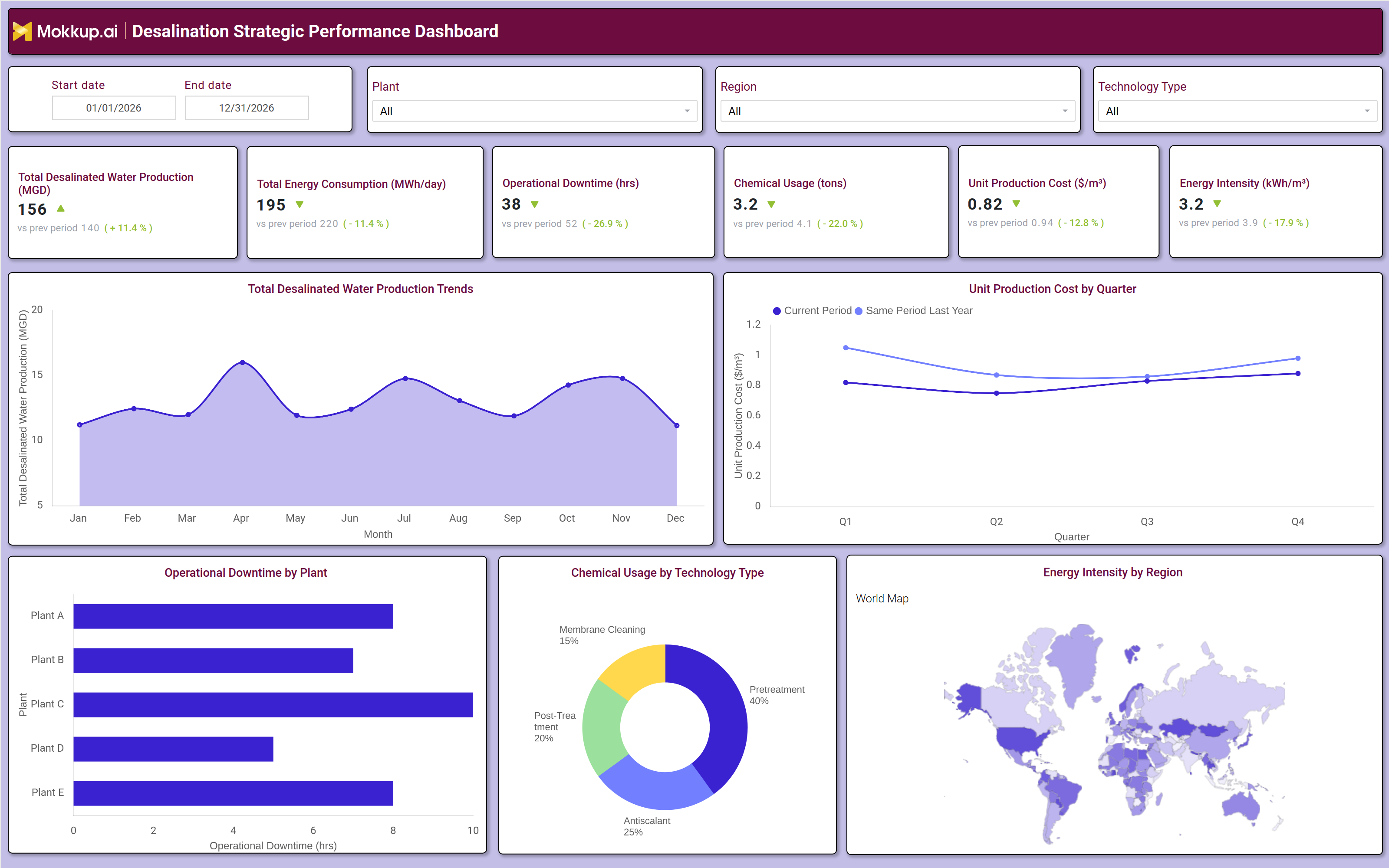Click the dashboard header title text

(x=315, y=31)
